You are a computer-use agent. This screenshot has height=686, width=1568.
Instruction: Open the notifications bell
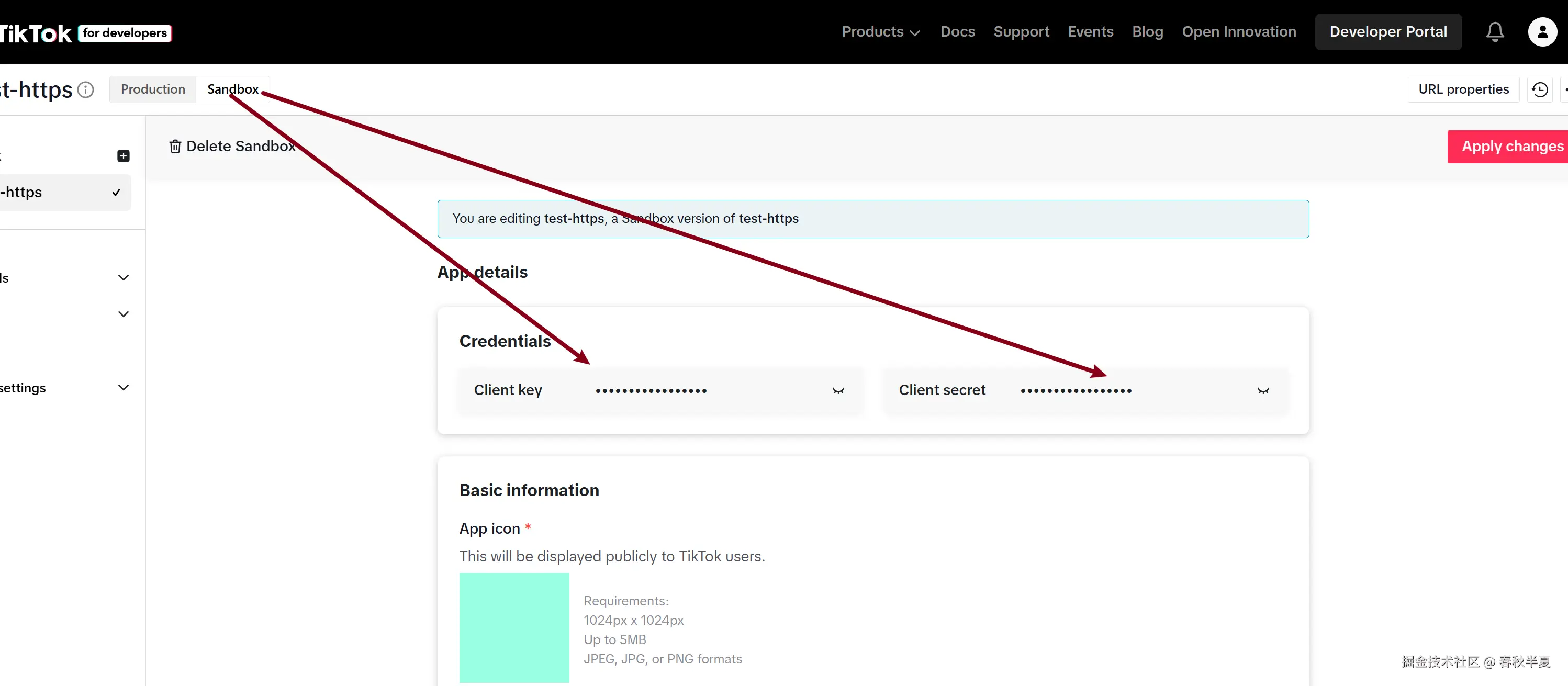pos(1495,31)
